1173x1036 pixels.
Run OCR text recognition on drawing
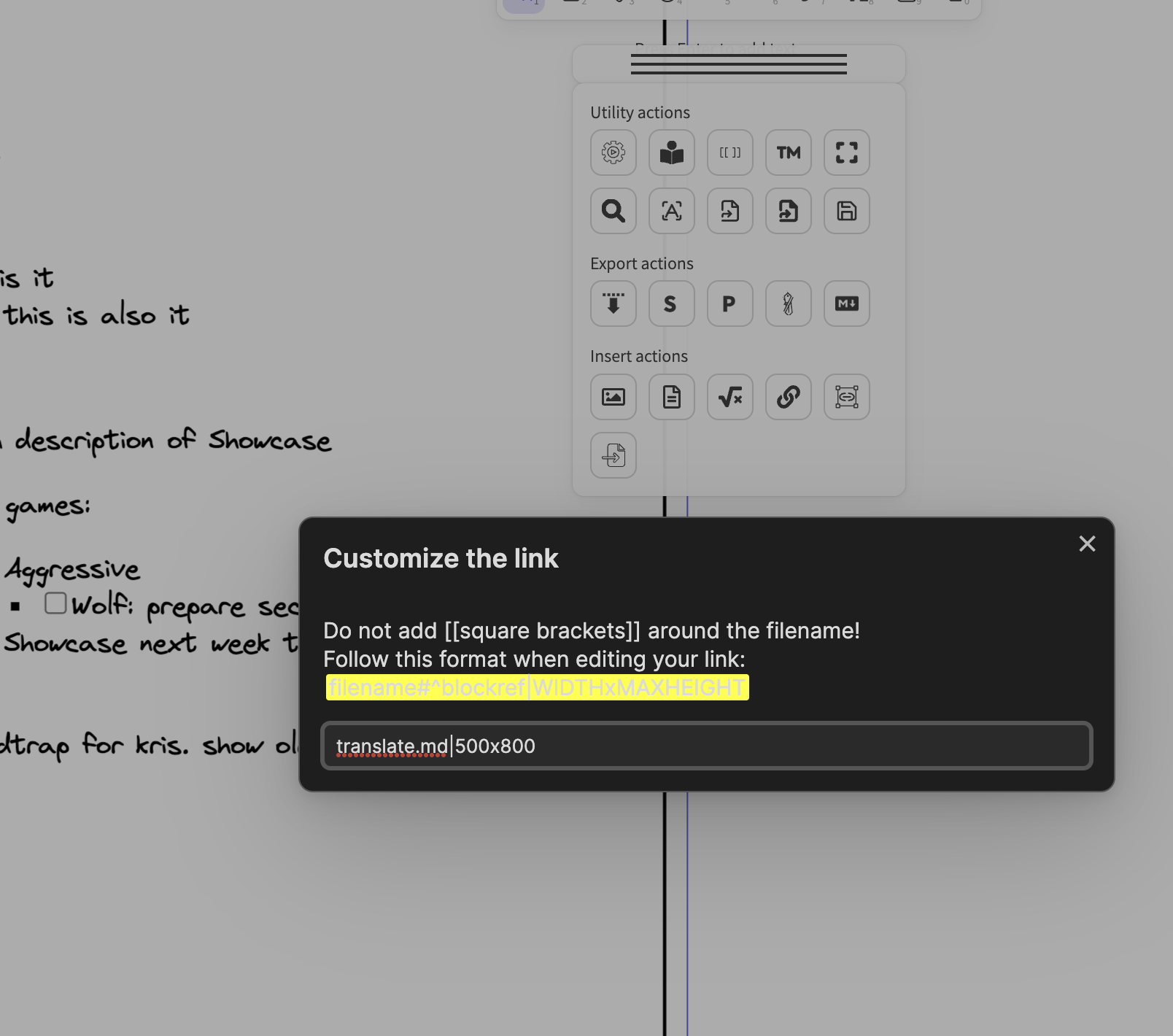pyautogui.click(x=672, y=212)
